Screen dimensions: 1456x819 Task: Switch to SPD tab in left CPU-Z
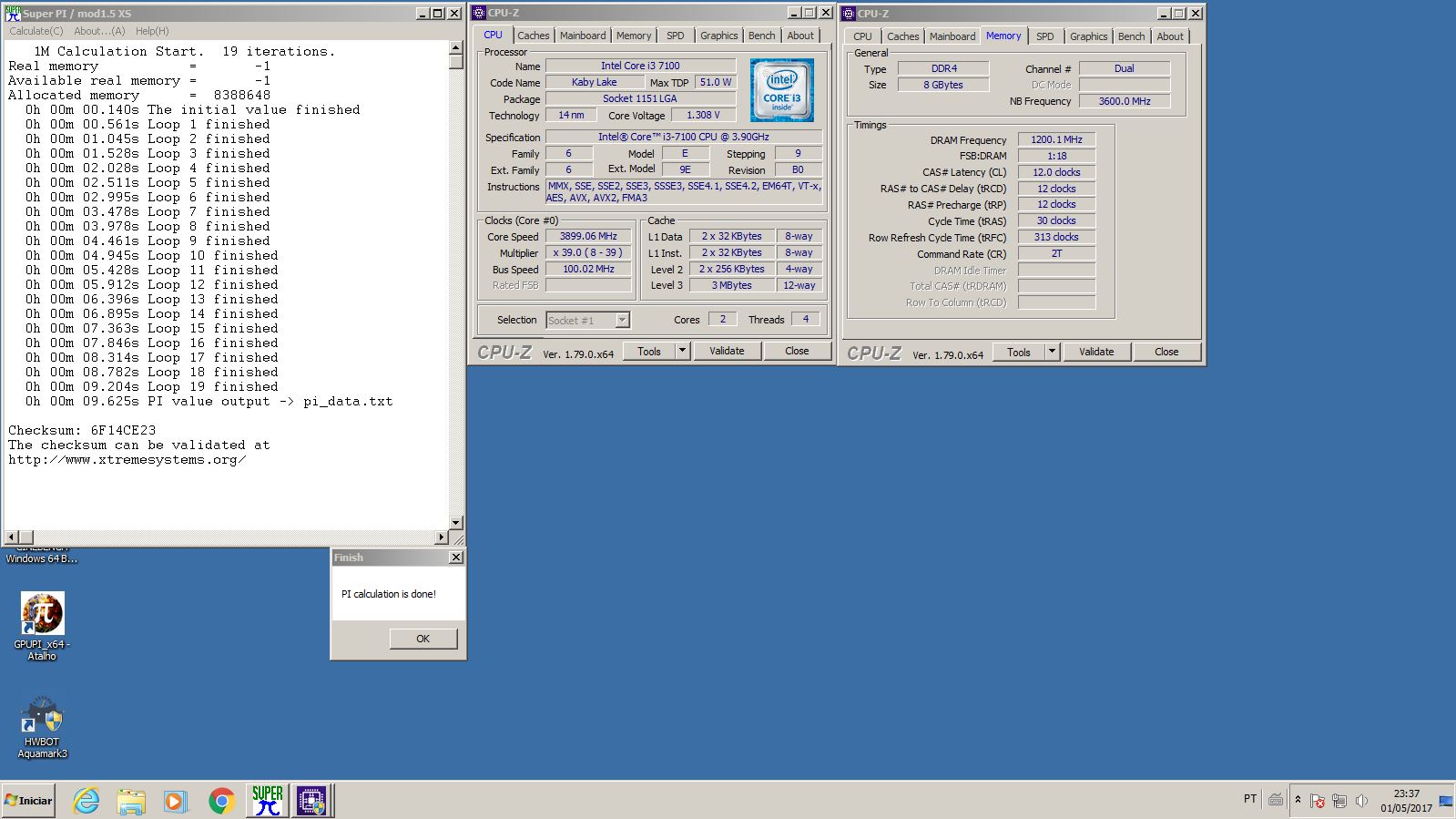point(676,36)
